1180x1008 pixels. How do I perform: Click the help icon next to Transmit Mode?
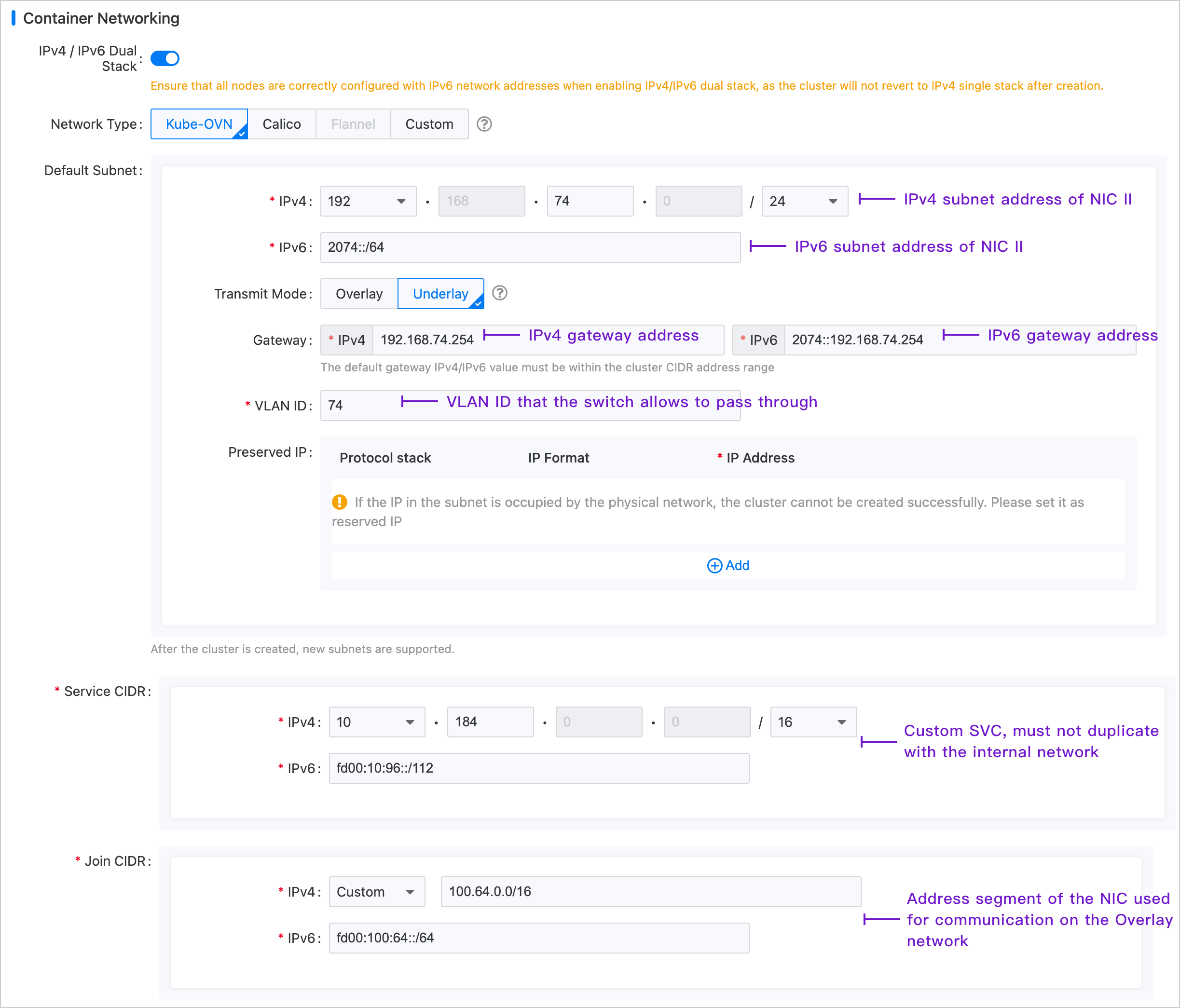(499, 293)
